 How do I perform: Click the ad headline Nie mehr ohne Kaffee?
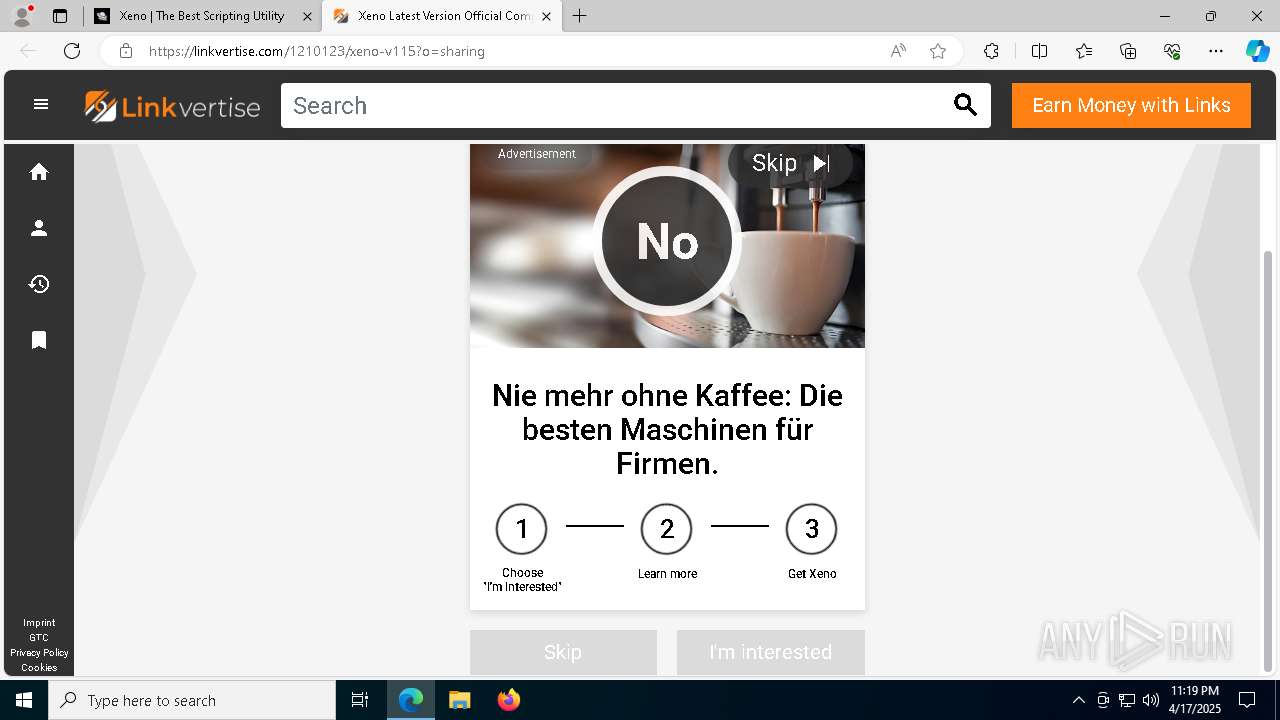[x=667, y=430]
